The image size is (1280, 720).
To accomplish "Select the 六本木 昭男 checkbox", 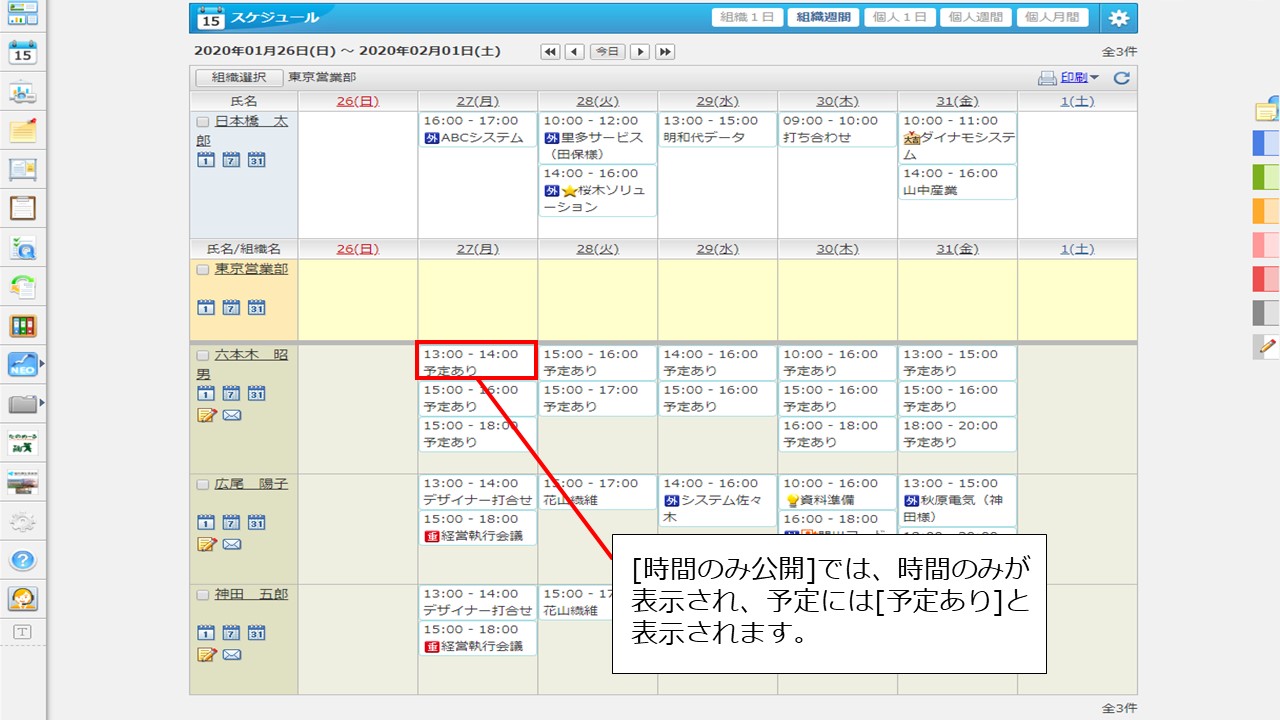I will (203, 355).
